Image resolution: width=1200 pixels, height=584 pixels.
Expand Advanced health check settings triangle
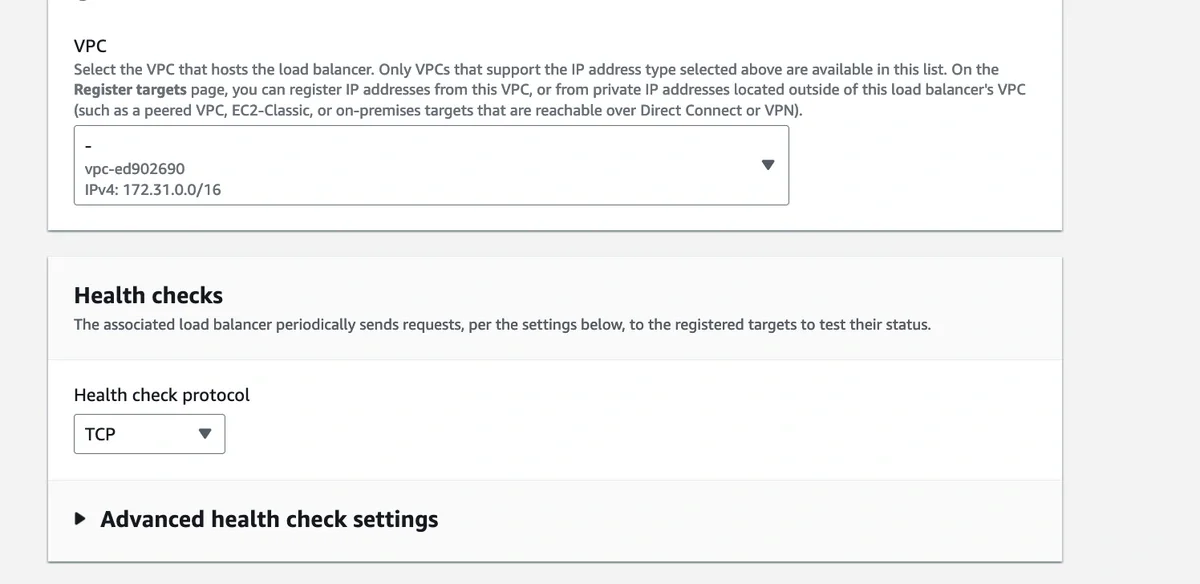click(x=81, y=519)
